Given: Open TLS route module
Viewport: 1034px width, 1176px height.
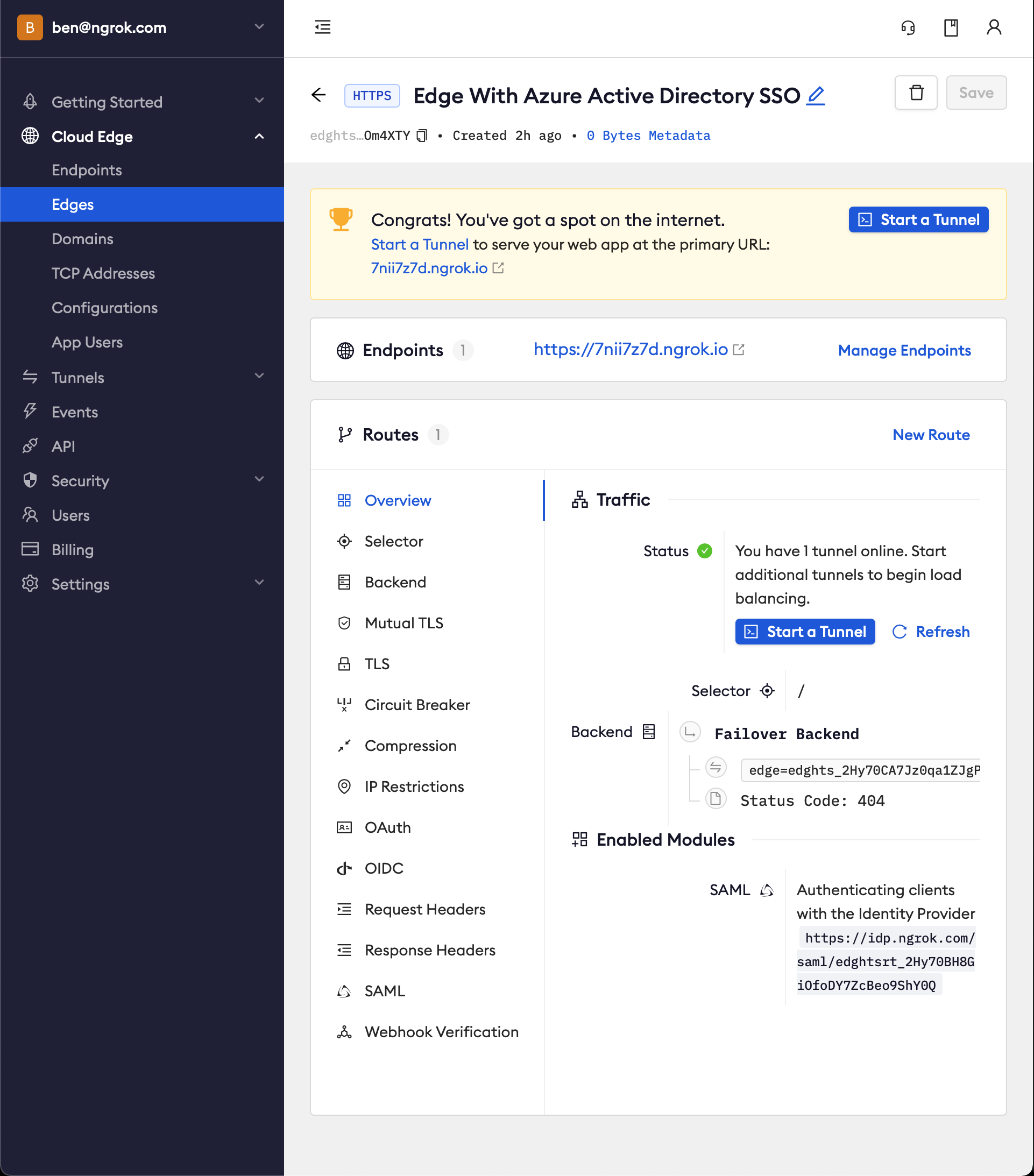Looking at the screenshot, I should pos(428,663).
